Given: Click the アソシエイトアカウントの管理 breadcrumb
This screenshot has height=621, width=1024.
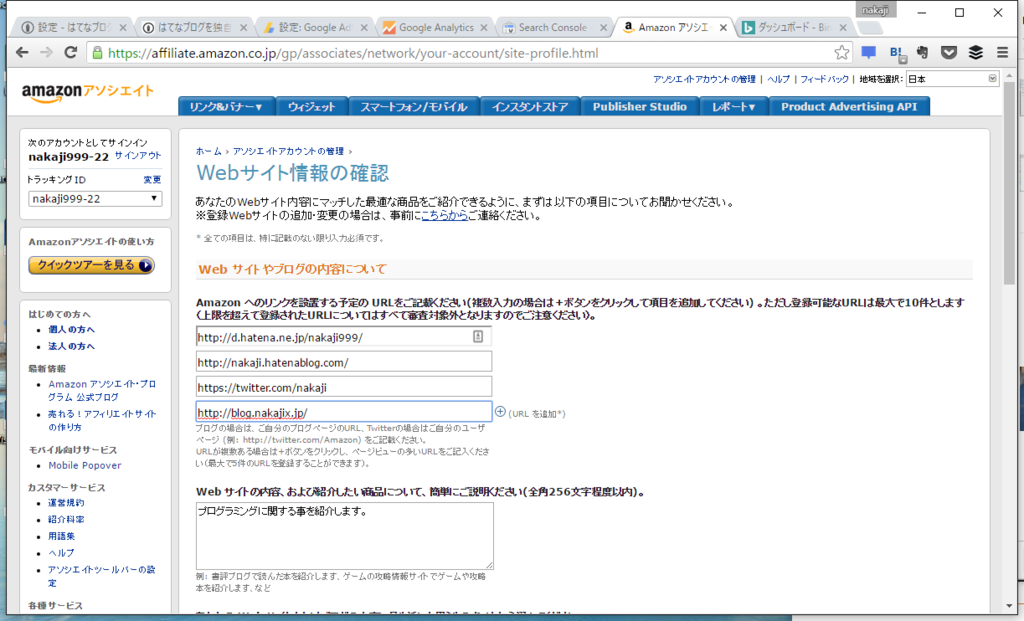Looking at the screenshot, I should click(288, 151).
